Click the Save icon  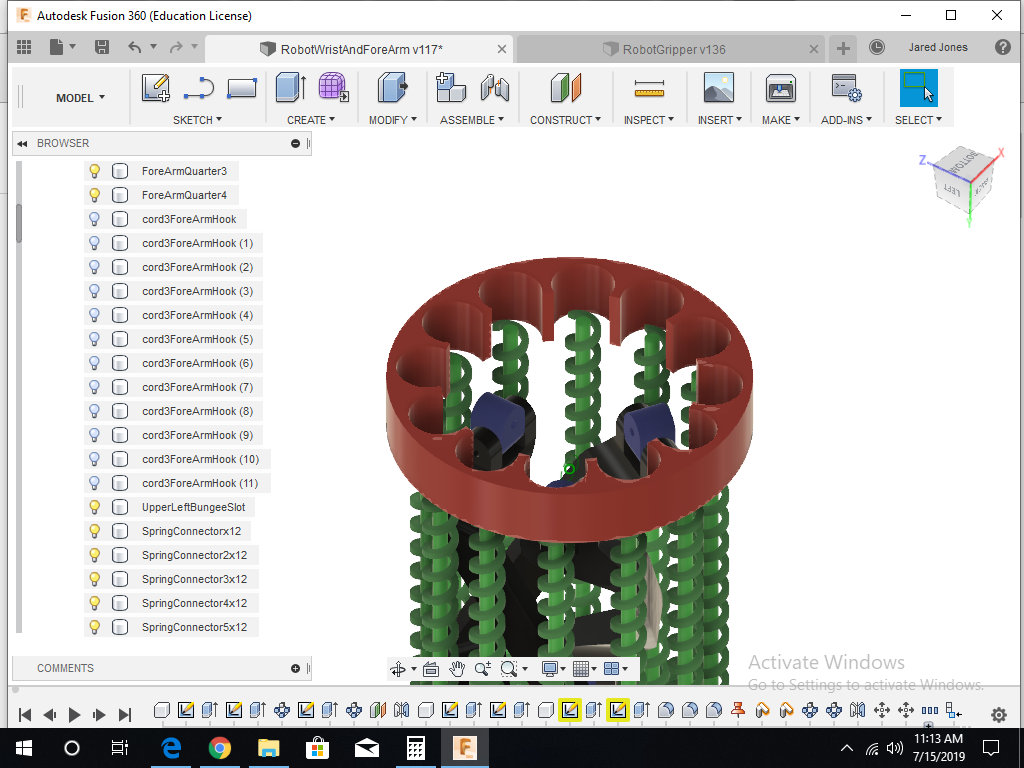point(101,47)
